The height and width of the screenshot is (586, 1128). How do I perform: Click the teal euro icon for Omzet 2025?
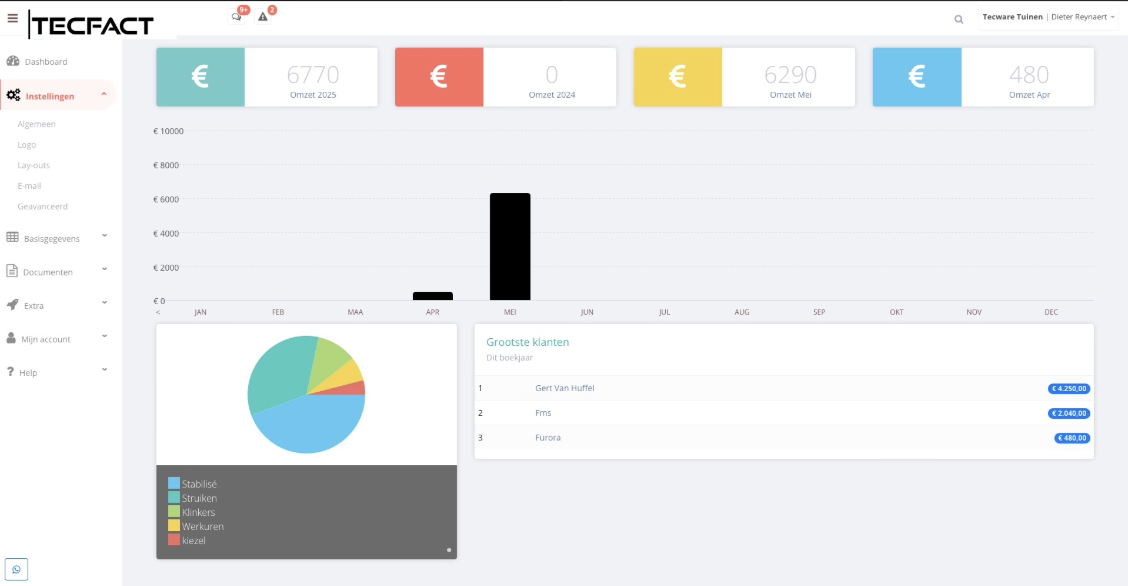200,77
